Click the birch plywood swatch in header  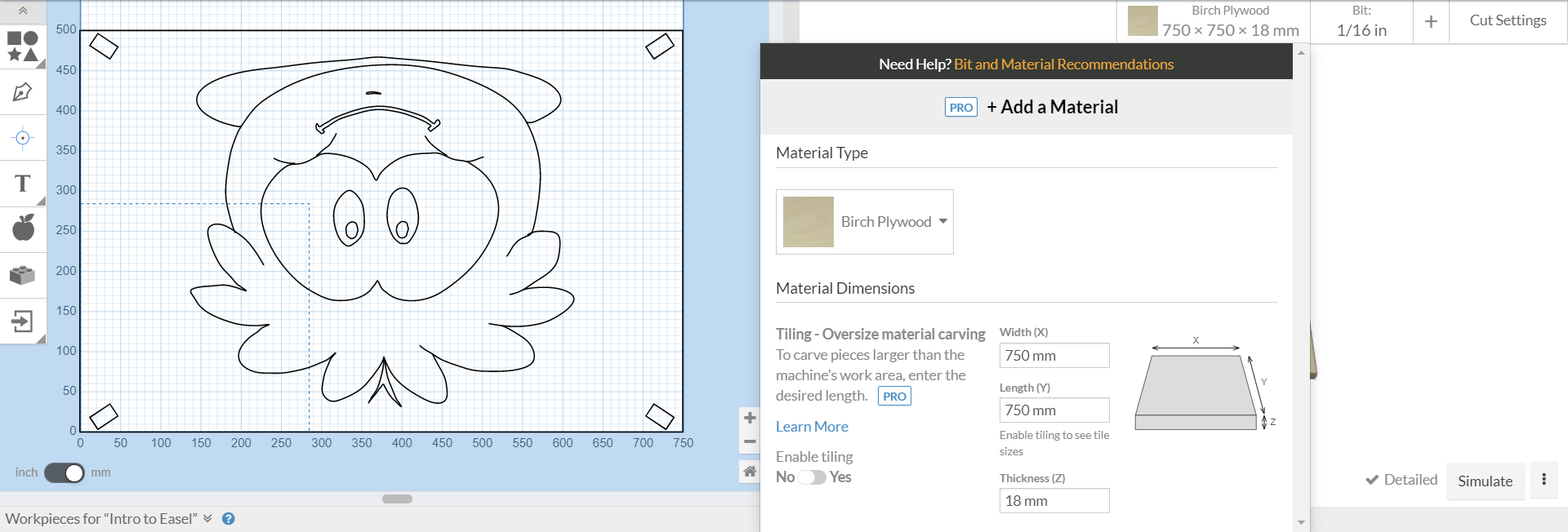coord(1143,21)
